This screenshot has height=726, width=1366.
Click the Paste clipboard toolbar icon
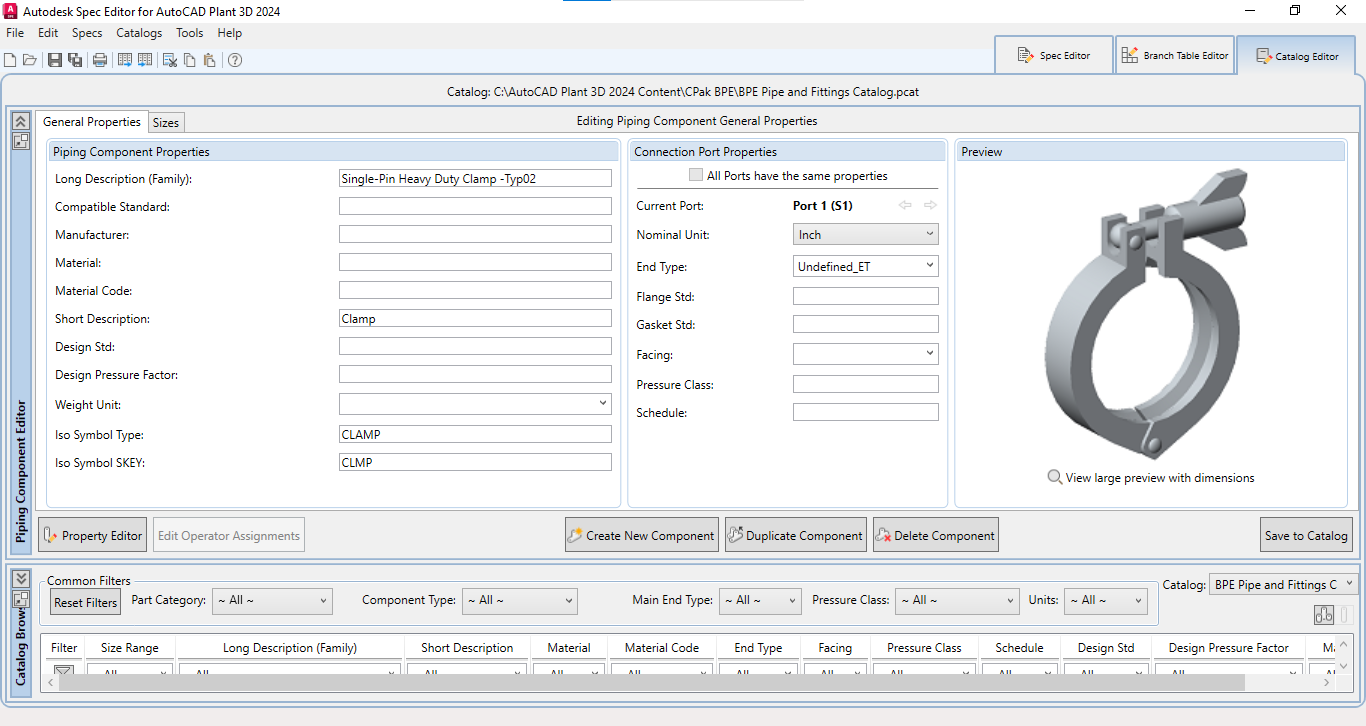pos(209,60)
